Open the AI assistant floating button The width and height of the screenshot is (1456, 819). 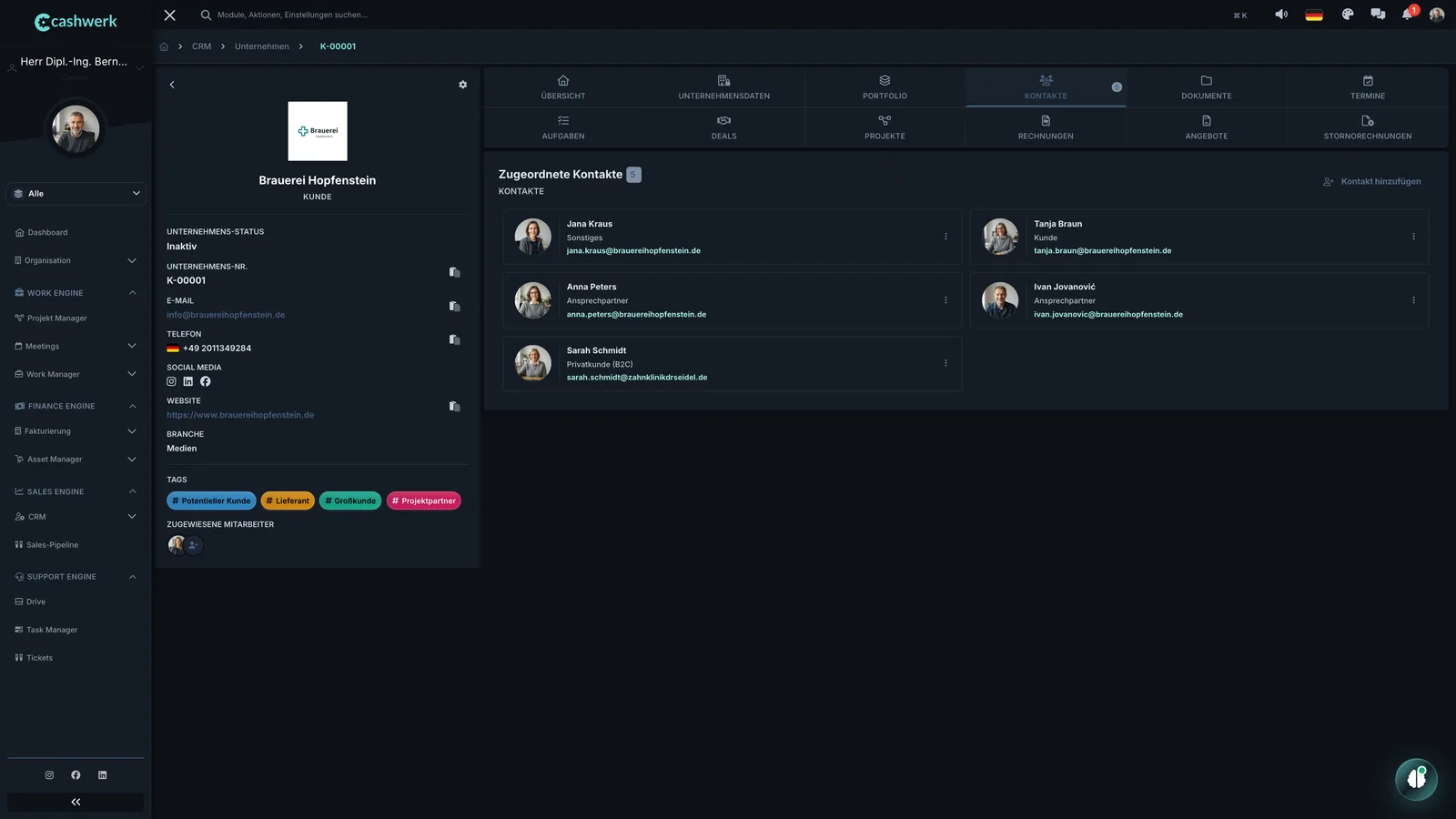click(x=1416, y=779)
